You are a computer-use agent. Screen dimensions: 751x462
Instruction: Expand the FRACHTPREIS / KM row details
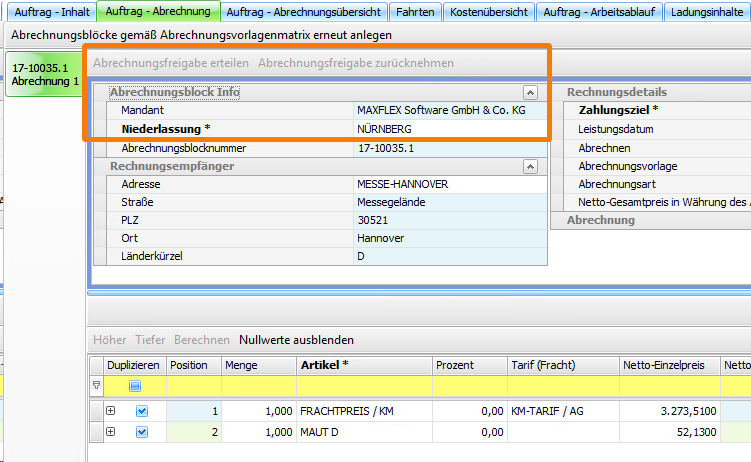pos(110,411)
